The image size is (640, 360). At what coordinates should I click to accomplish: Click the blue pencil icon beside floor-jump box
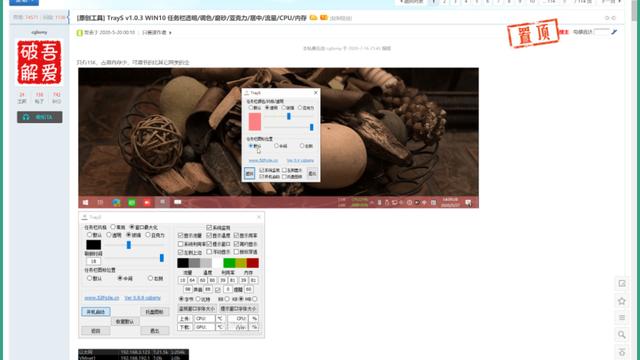[614, 32]
